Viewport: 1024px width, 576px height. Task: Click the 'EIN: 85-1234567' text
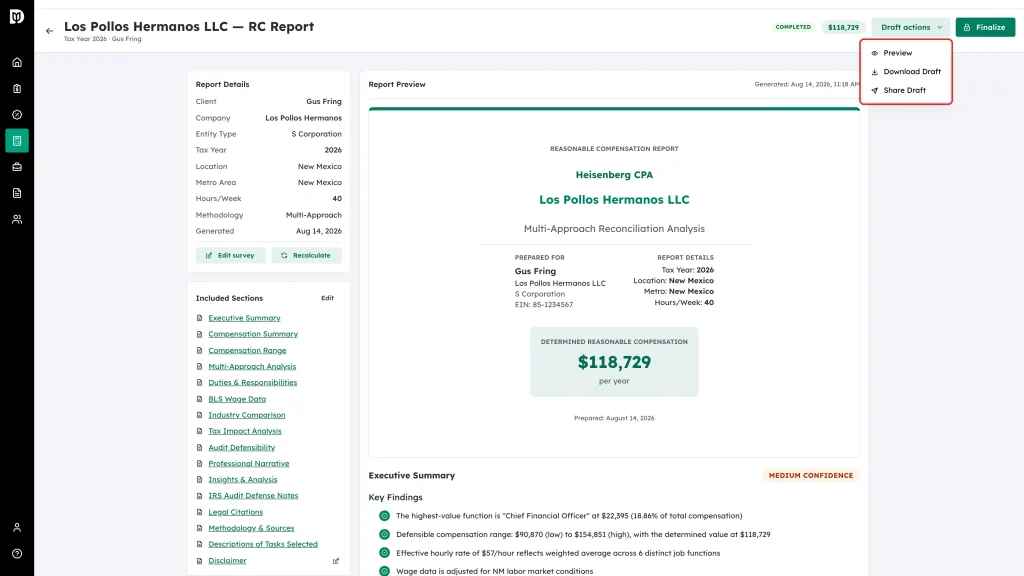544,305
